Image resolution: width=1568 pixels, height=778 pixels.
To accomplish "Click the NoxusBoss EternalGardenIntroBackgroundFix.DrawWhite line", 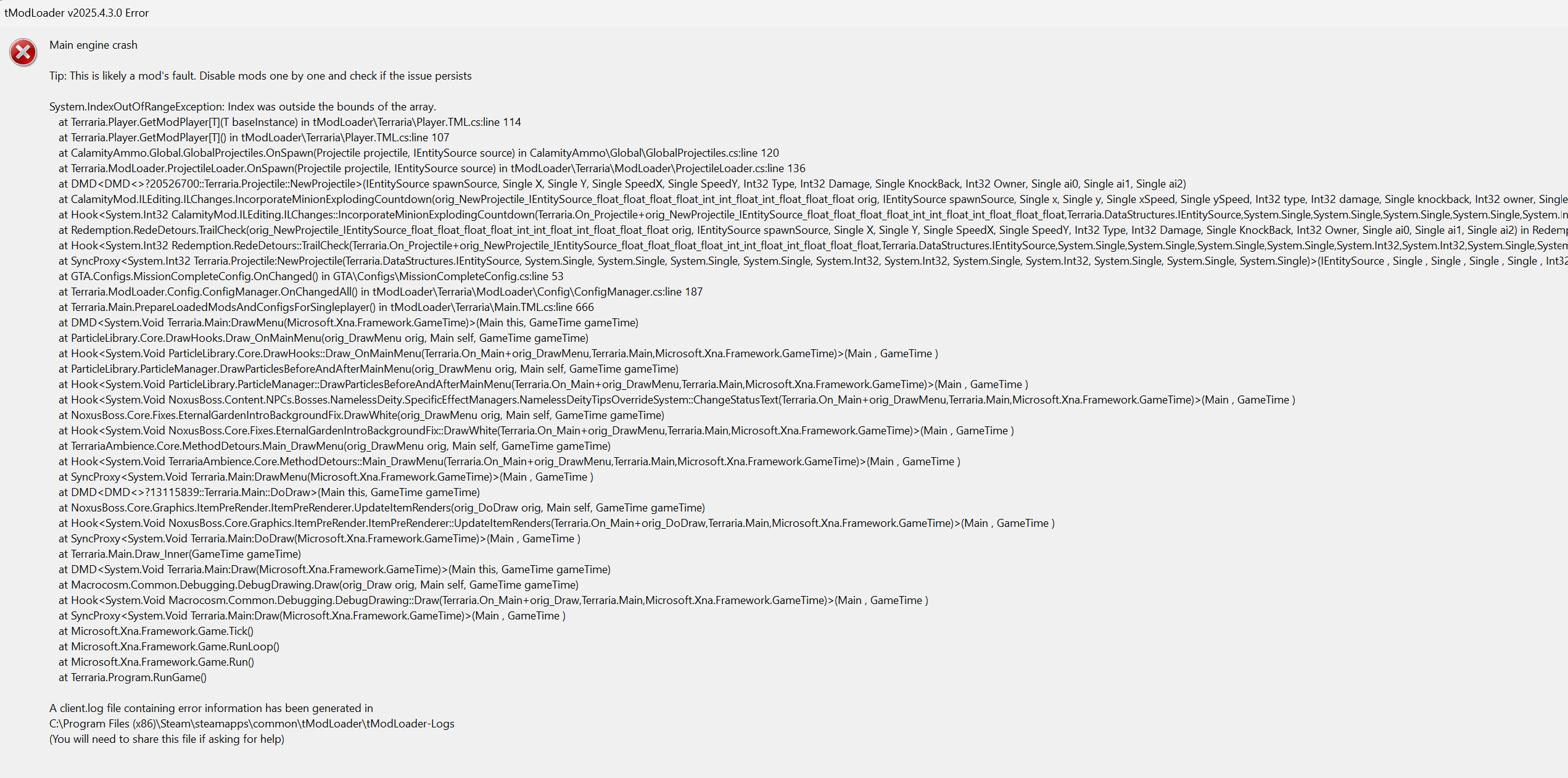I will click(361, 415).
